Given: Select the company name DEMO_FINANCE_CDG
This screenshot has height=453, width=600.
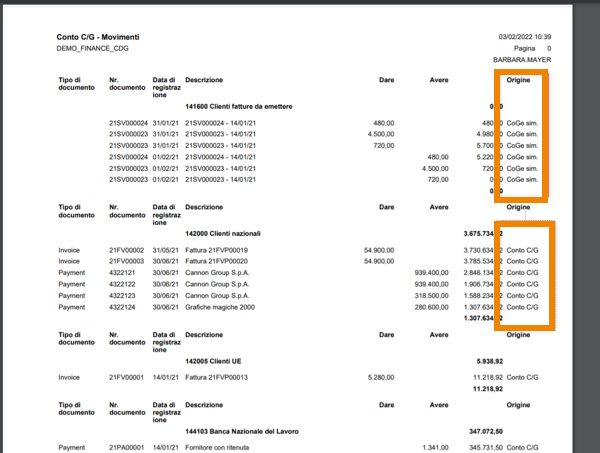Looking at the screenshot, I should [93, 48].
